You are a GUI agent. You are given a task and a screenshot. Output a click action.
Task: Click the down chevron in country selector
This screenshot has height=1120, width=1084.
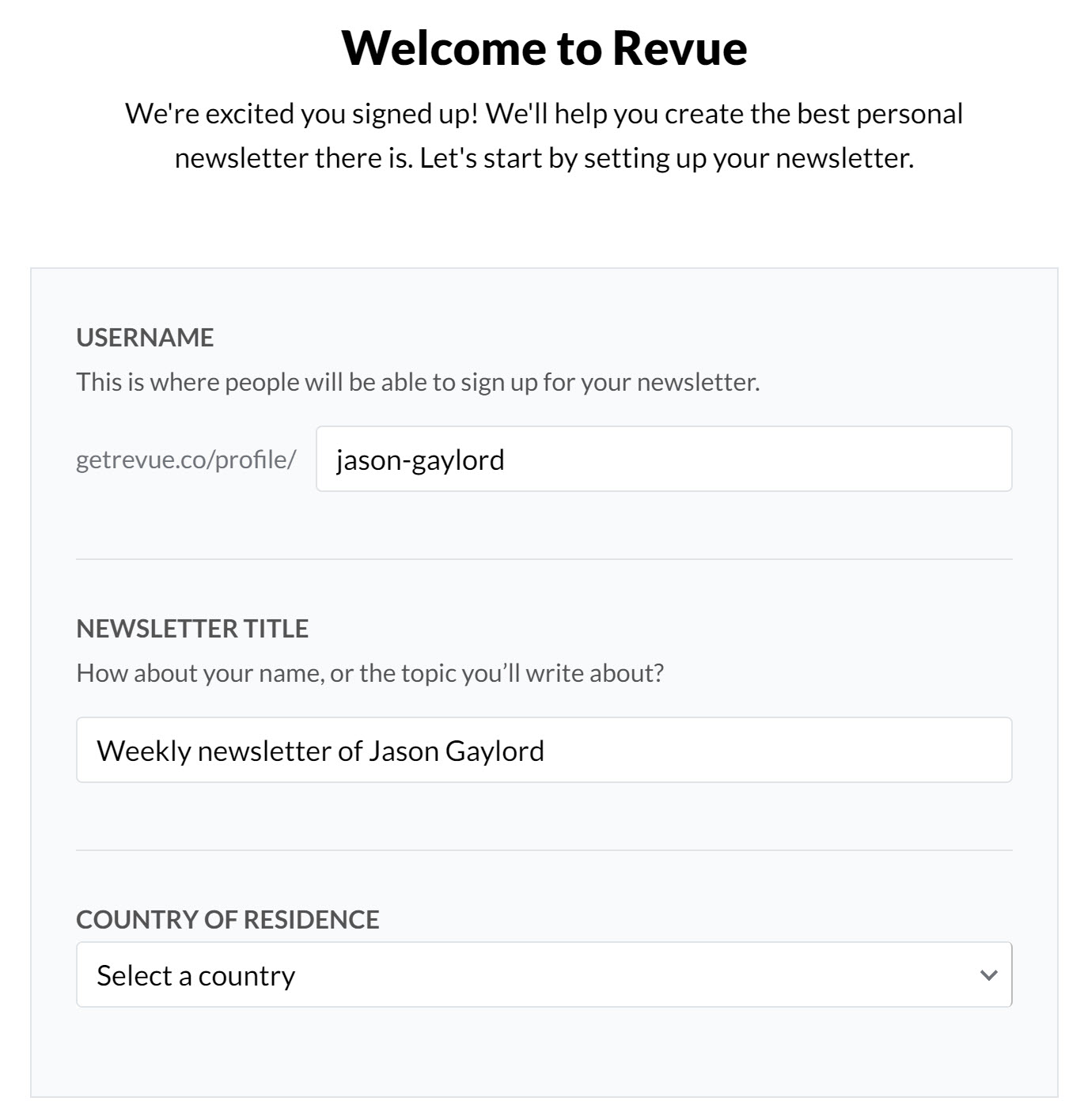(x=988, y=975)
